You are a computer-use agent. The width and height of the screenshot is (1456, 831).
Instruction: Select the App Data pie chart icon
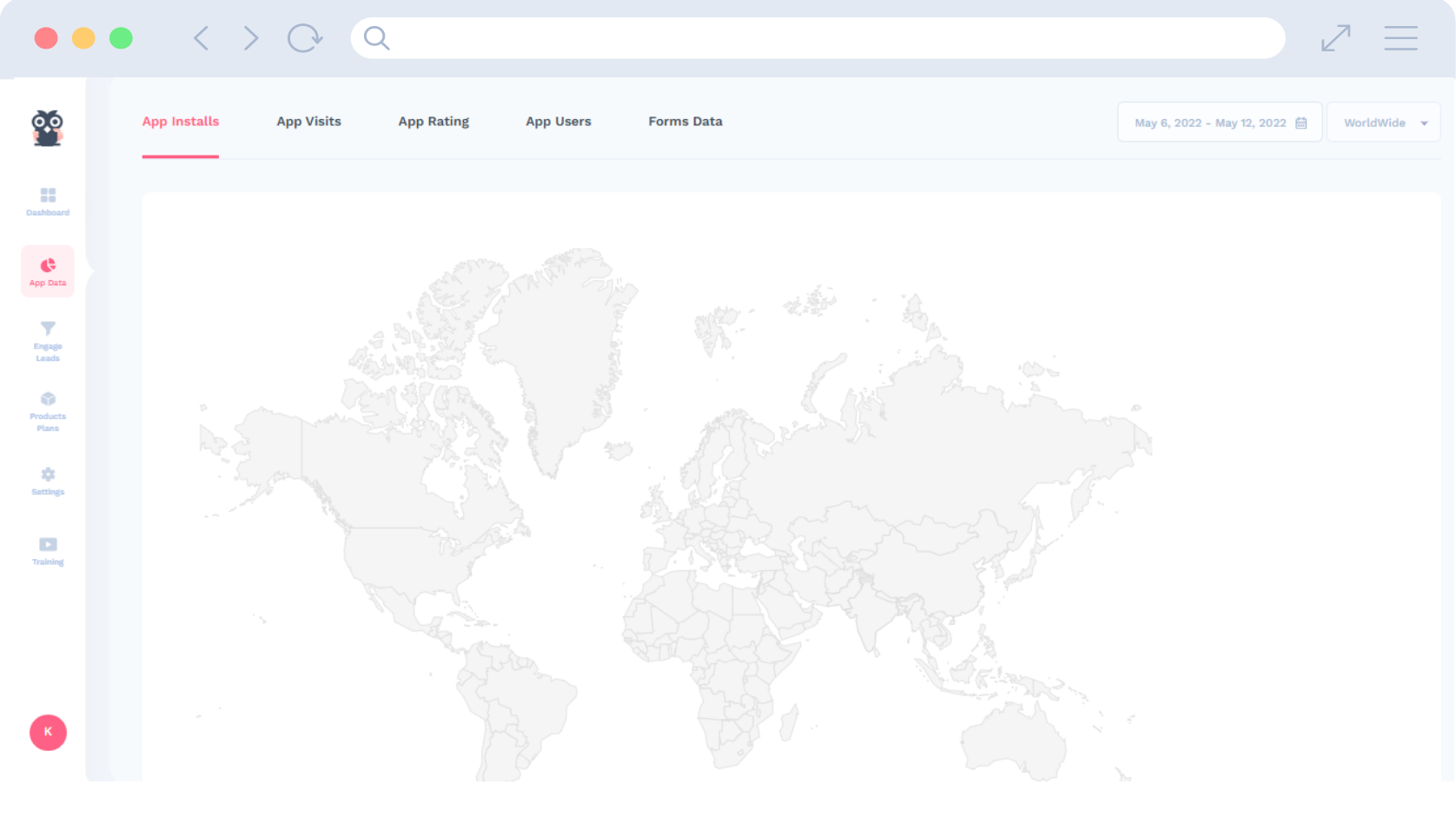click(x=48, y=266)
